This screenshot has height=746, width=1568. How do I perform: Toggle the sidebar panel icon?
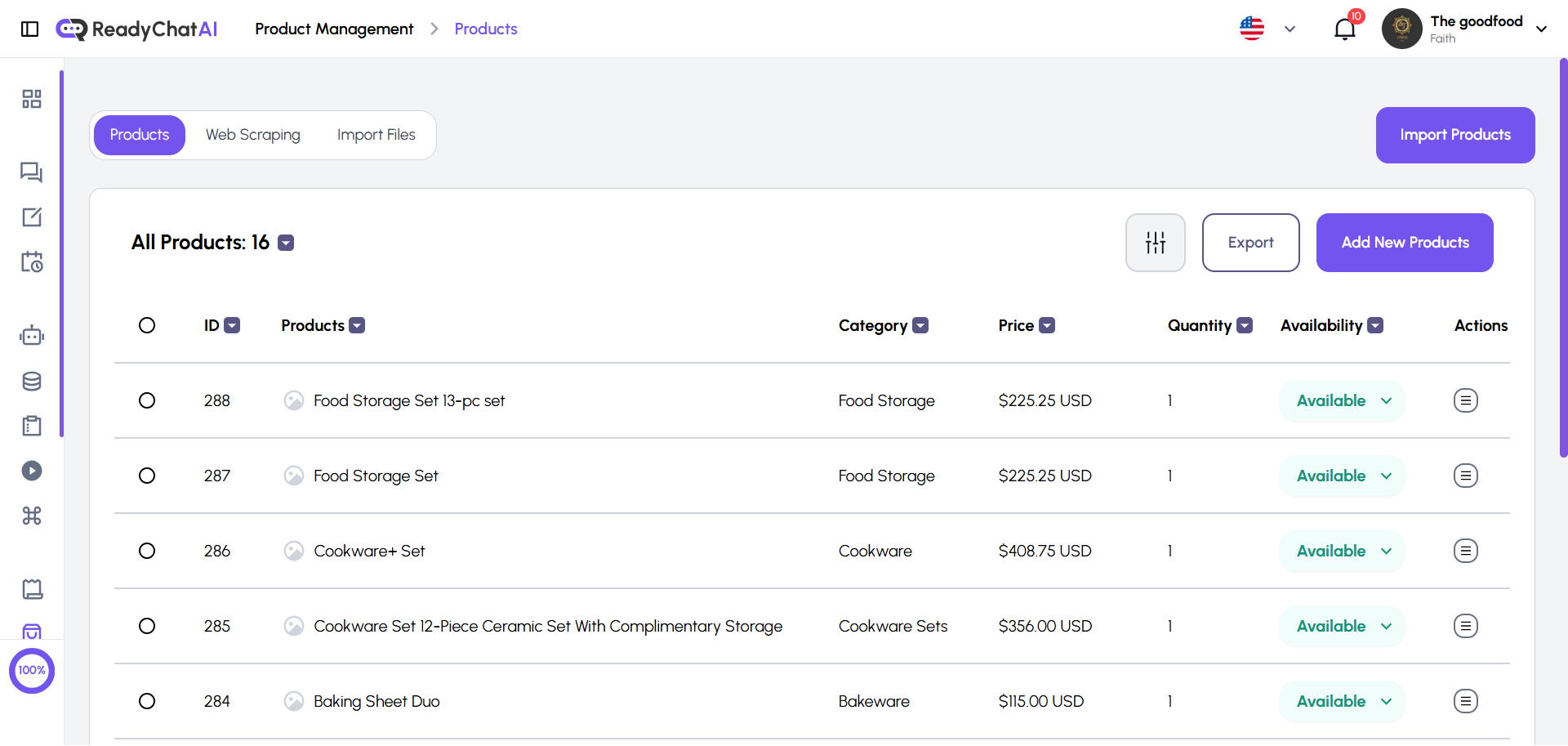pos(30,29)
